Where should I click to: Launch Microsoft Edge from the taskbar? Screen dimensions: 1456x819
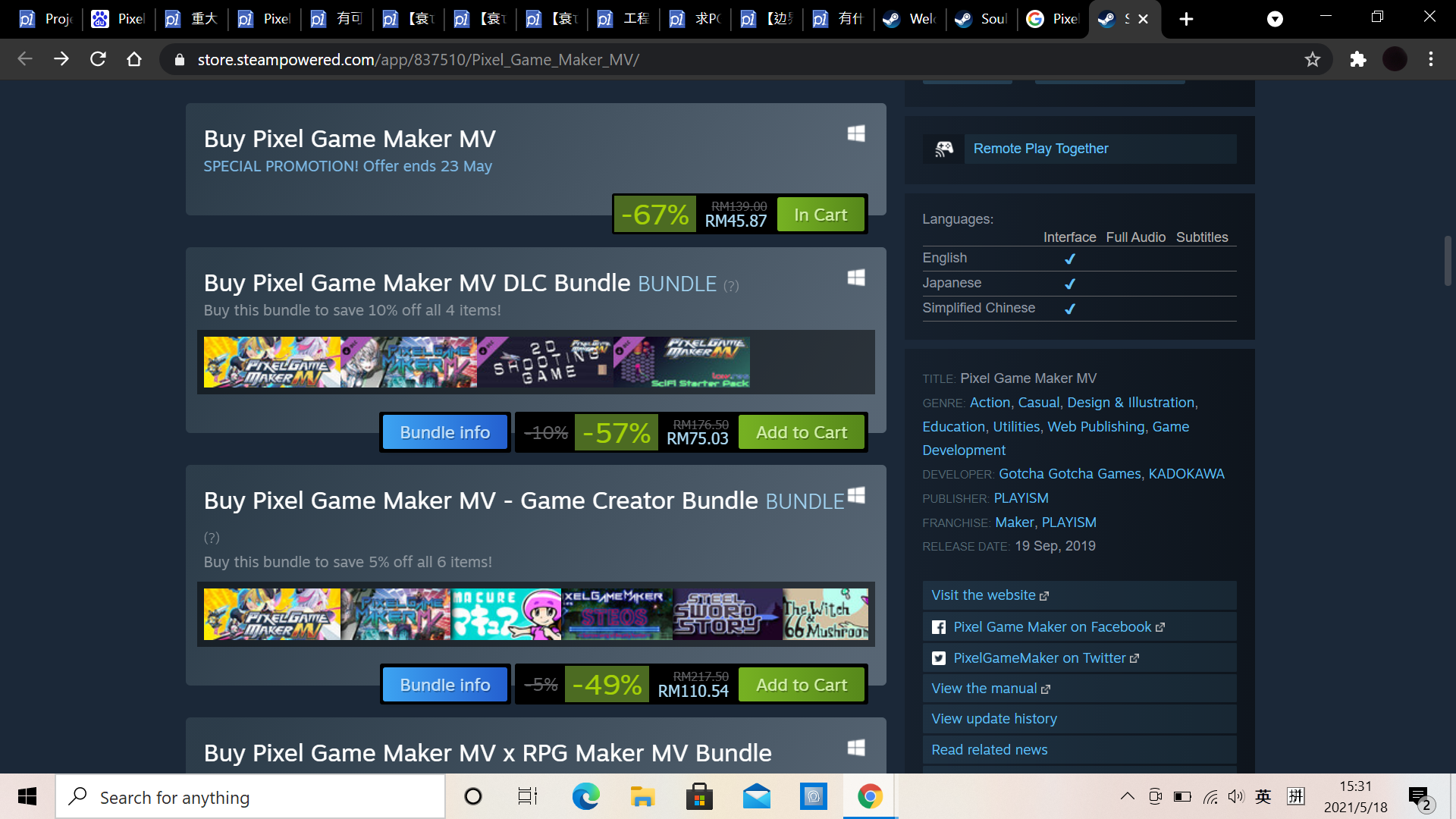tap(585, 796)
